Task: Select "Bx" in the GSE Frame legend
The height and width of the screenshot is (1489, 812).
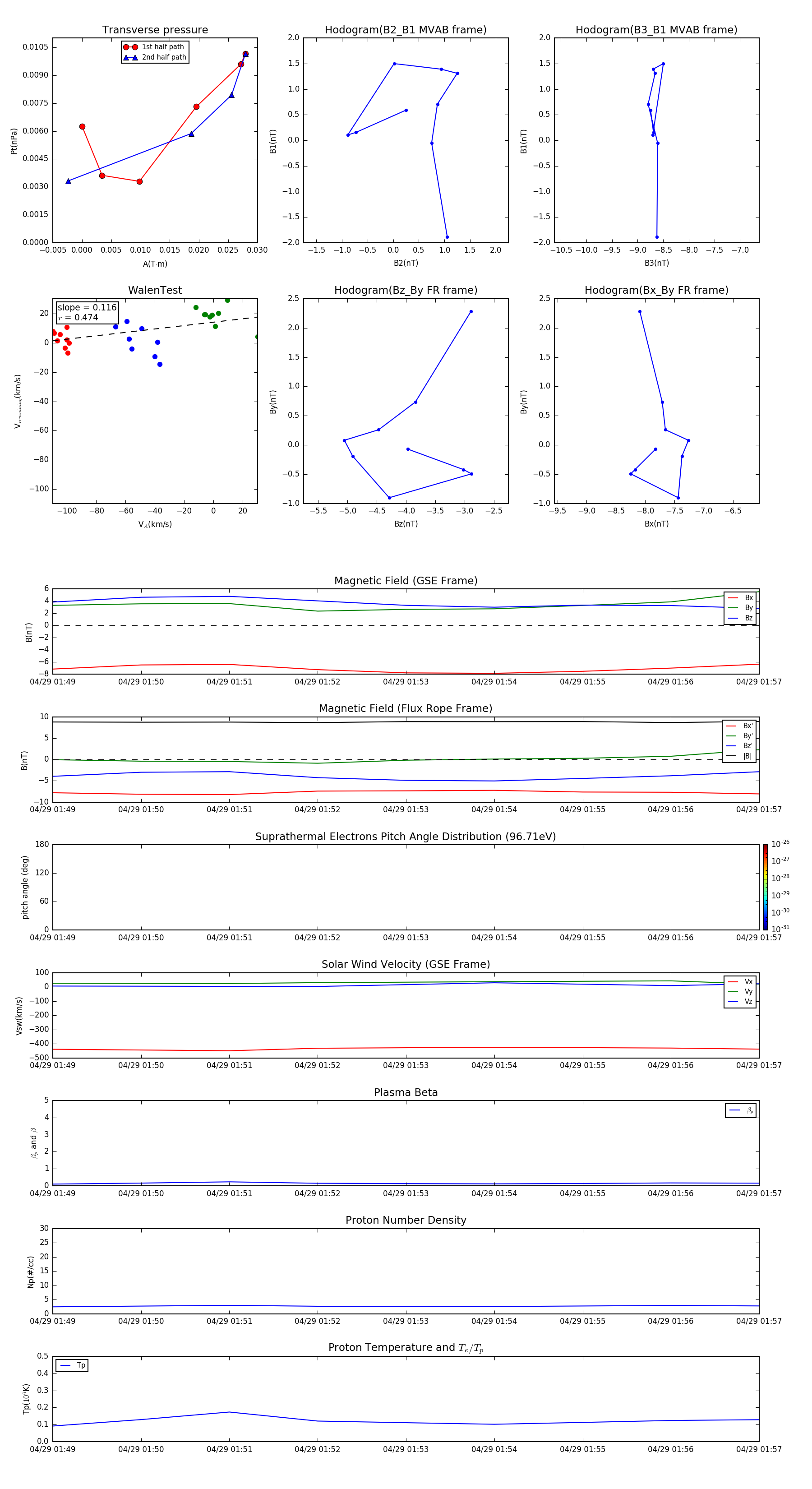Action: [740, 598]
